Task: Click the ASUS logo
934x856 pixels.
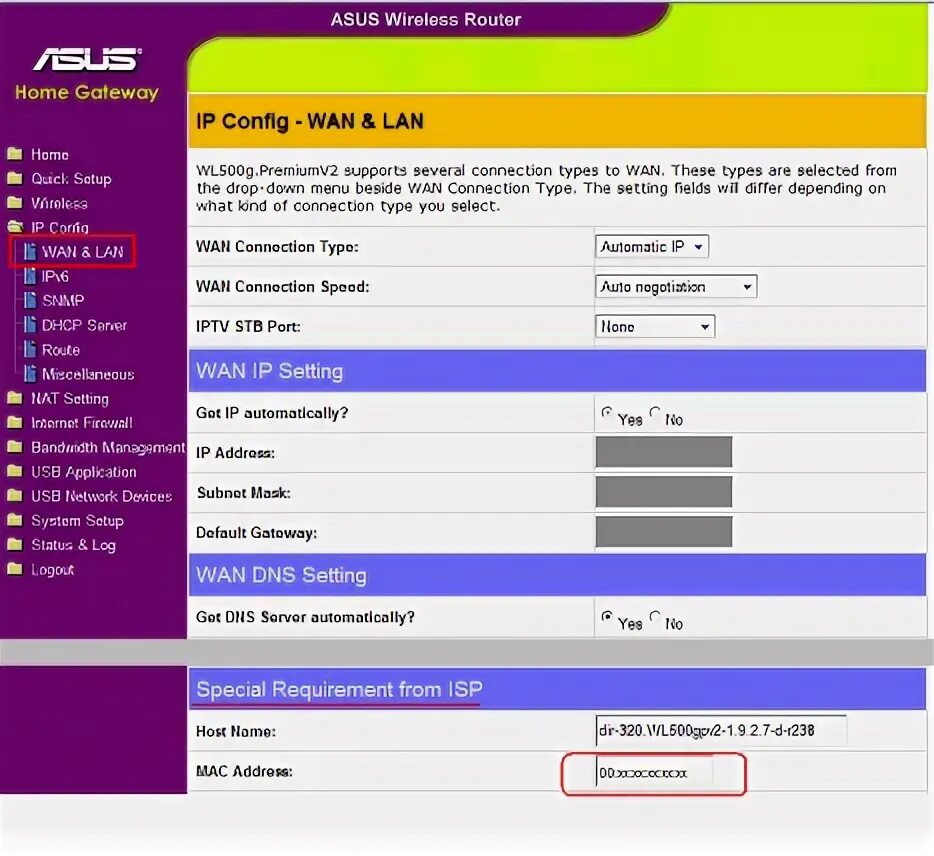Action: point(87,60)
